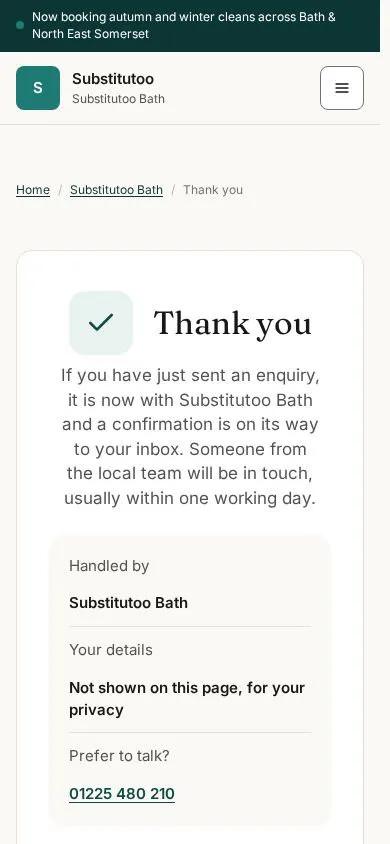The width and height of the screenshot is (390, 844).
Task: Tap the 01225 480 210 phone link
Action: [122, 793]
